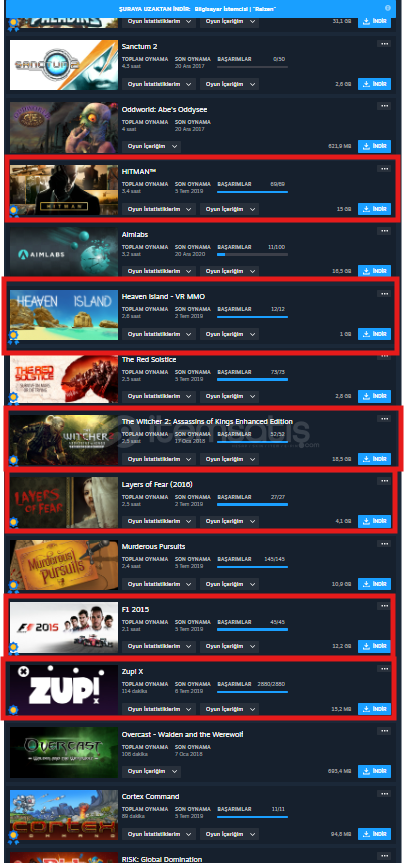Click the info icon in top banner

click(387, 8)
